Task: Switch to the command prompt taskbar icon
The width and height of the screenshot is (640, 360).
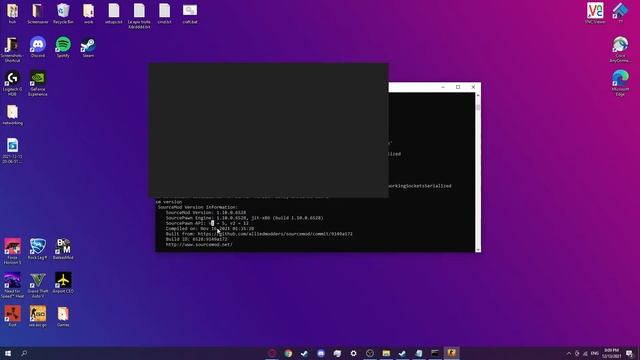Action: [x=435, y=353]
